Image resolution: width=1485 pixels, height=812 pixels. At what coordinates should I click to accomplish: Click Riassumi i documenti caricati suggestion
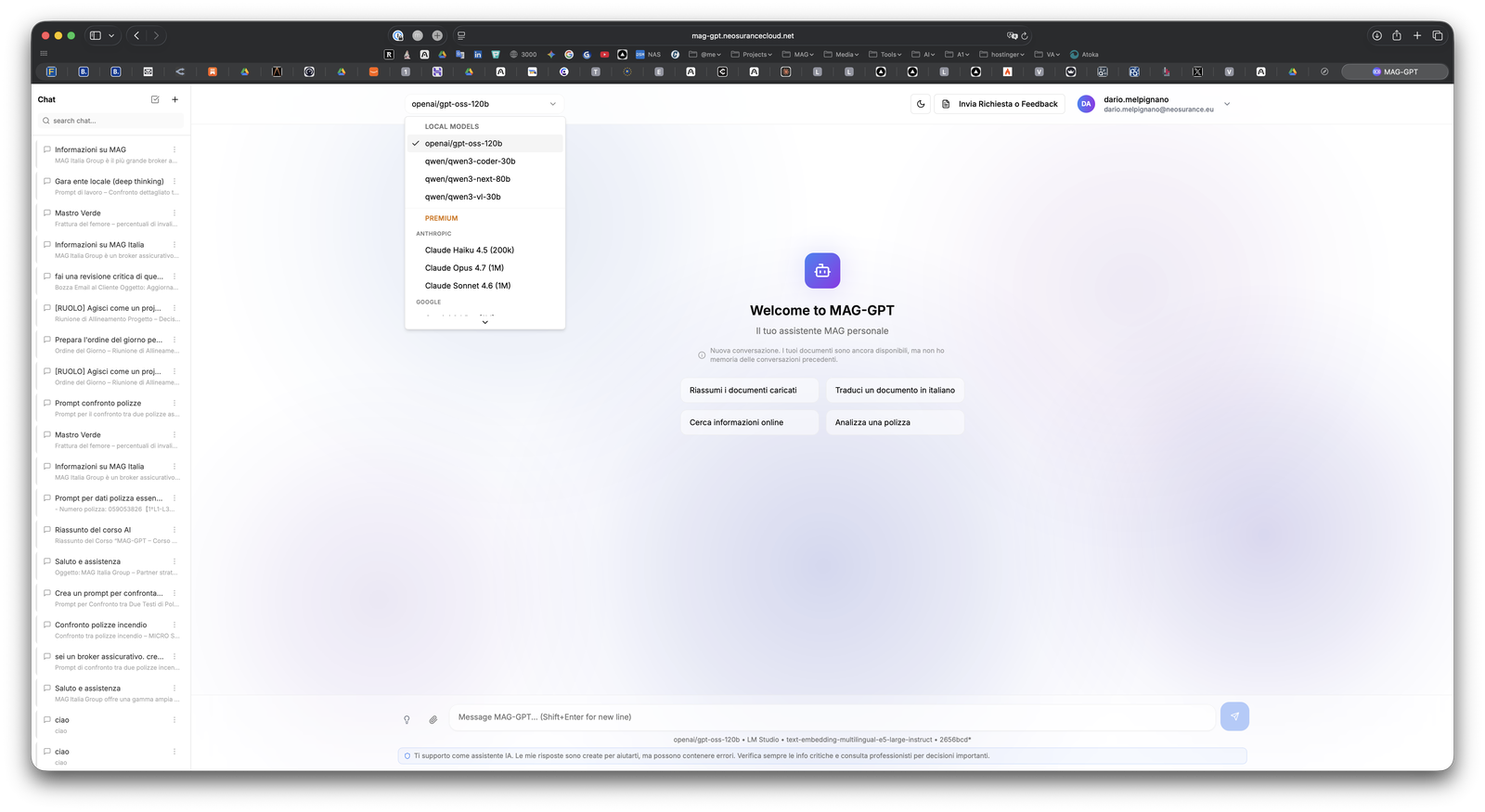tap(750, 391)
